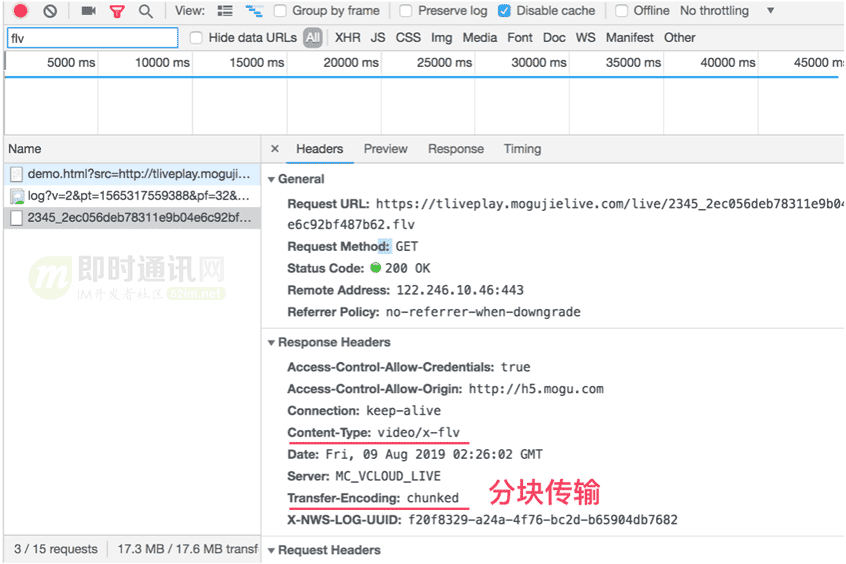846x564 pixels.
Task: Click the red record network log button
Action: [21, 11]
